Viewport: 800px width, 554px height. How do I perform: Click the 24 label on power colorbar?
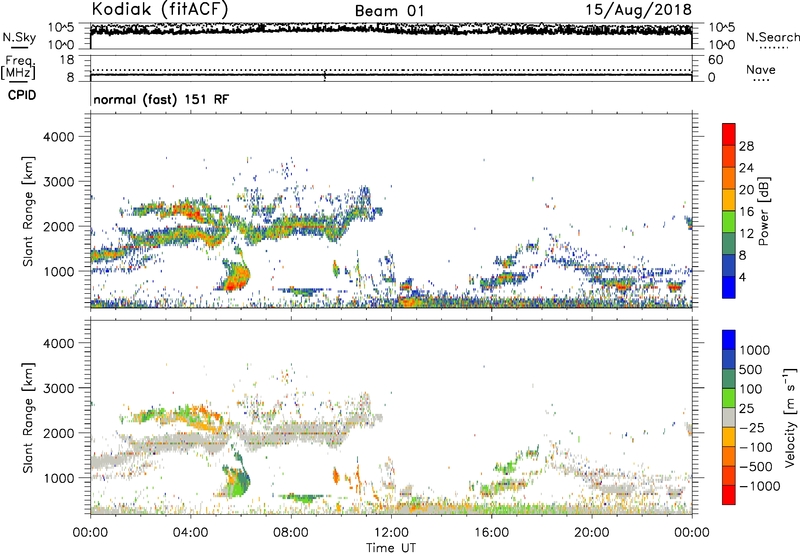[x=746, y=168]
